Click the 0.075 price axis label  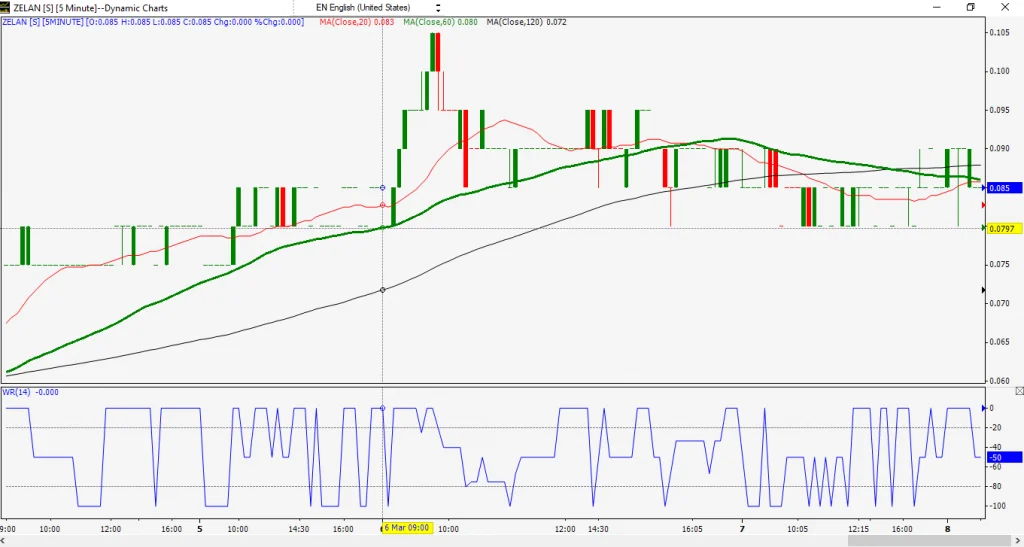click(1000, 264)
